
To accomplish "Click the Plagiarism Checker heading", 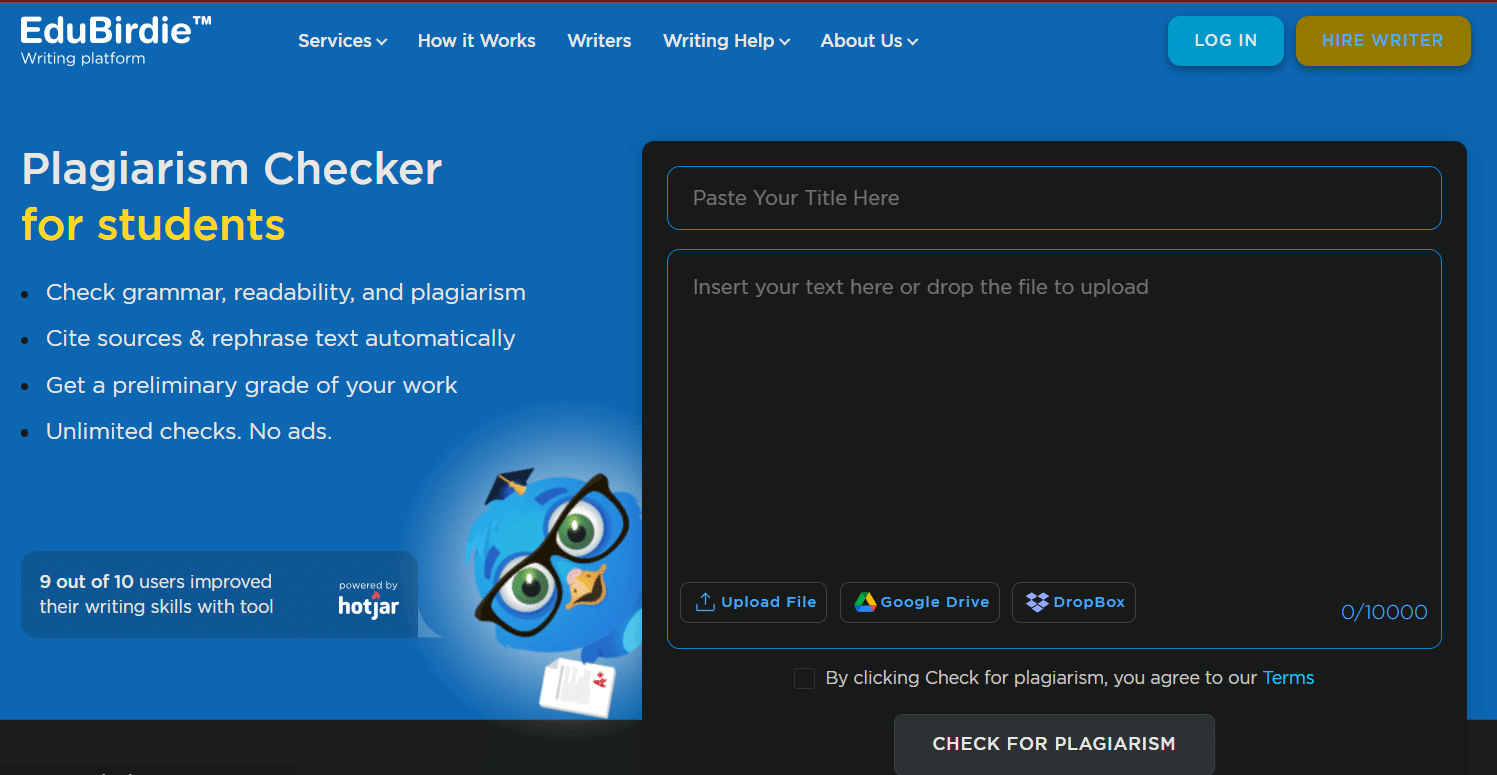I will pos(232,169).
